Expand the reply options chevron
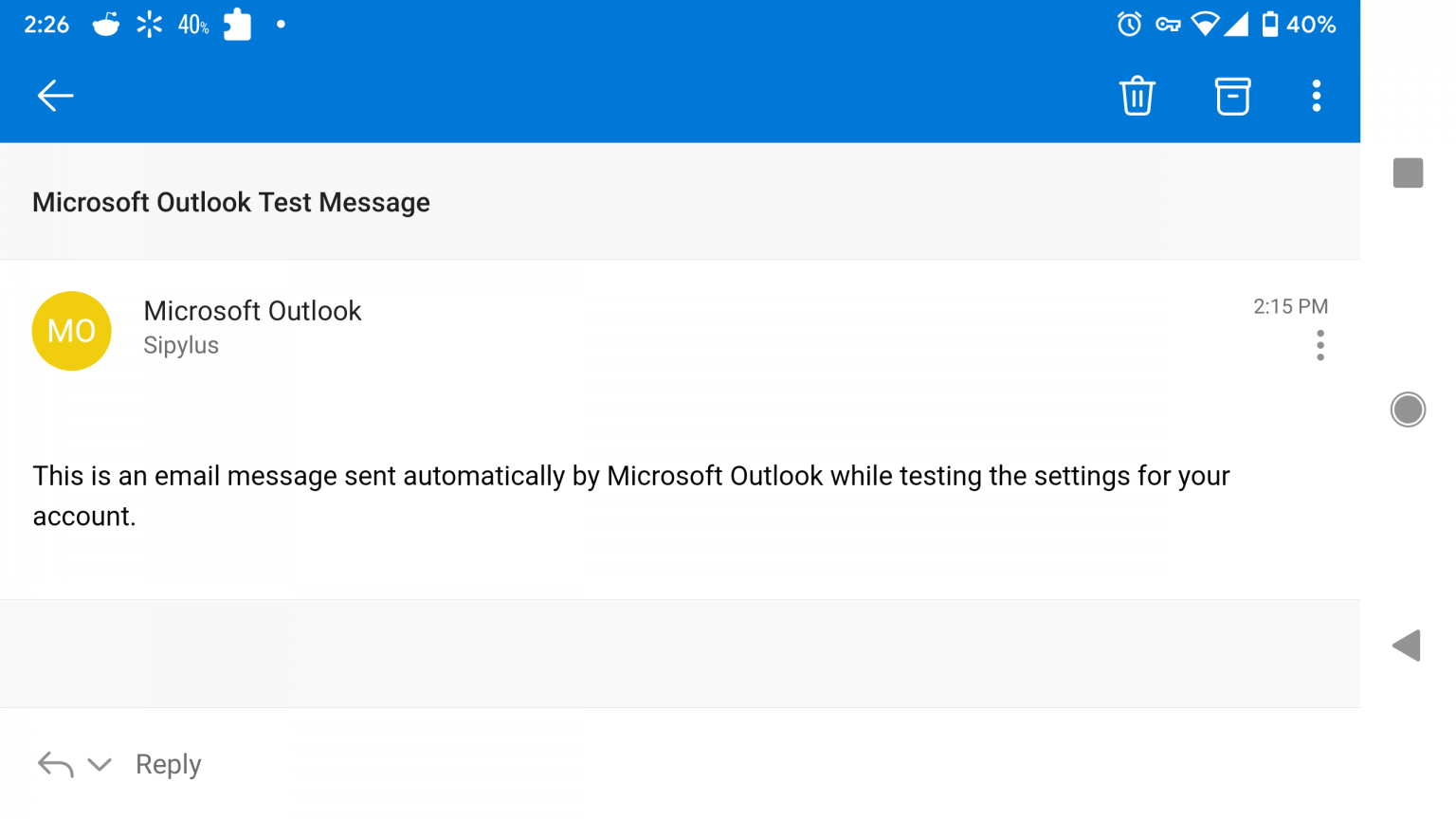This screenshot has height=819, width=1456. (x=100, y=764)
